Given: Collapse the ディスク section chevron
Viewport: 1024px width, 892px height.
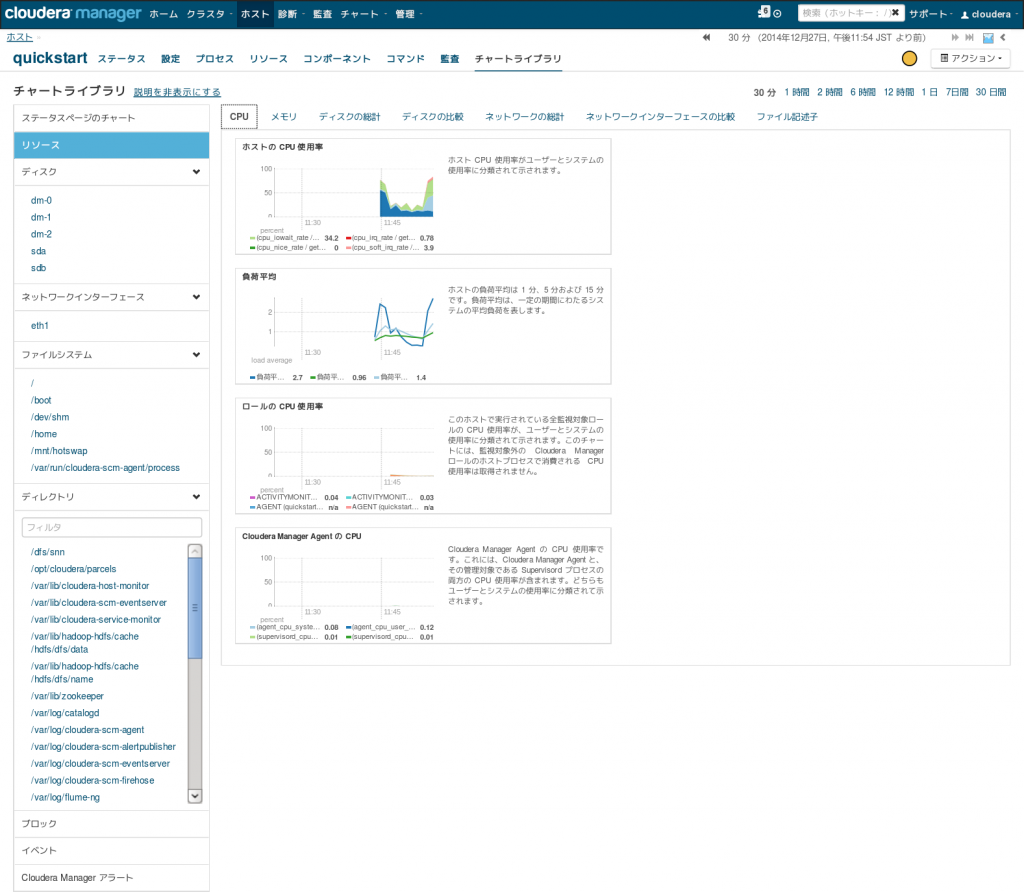Looking at the screenshot, I should coord(197,172).
